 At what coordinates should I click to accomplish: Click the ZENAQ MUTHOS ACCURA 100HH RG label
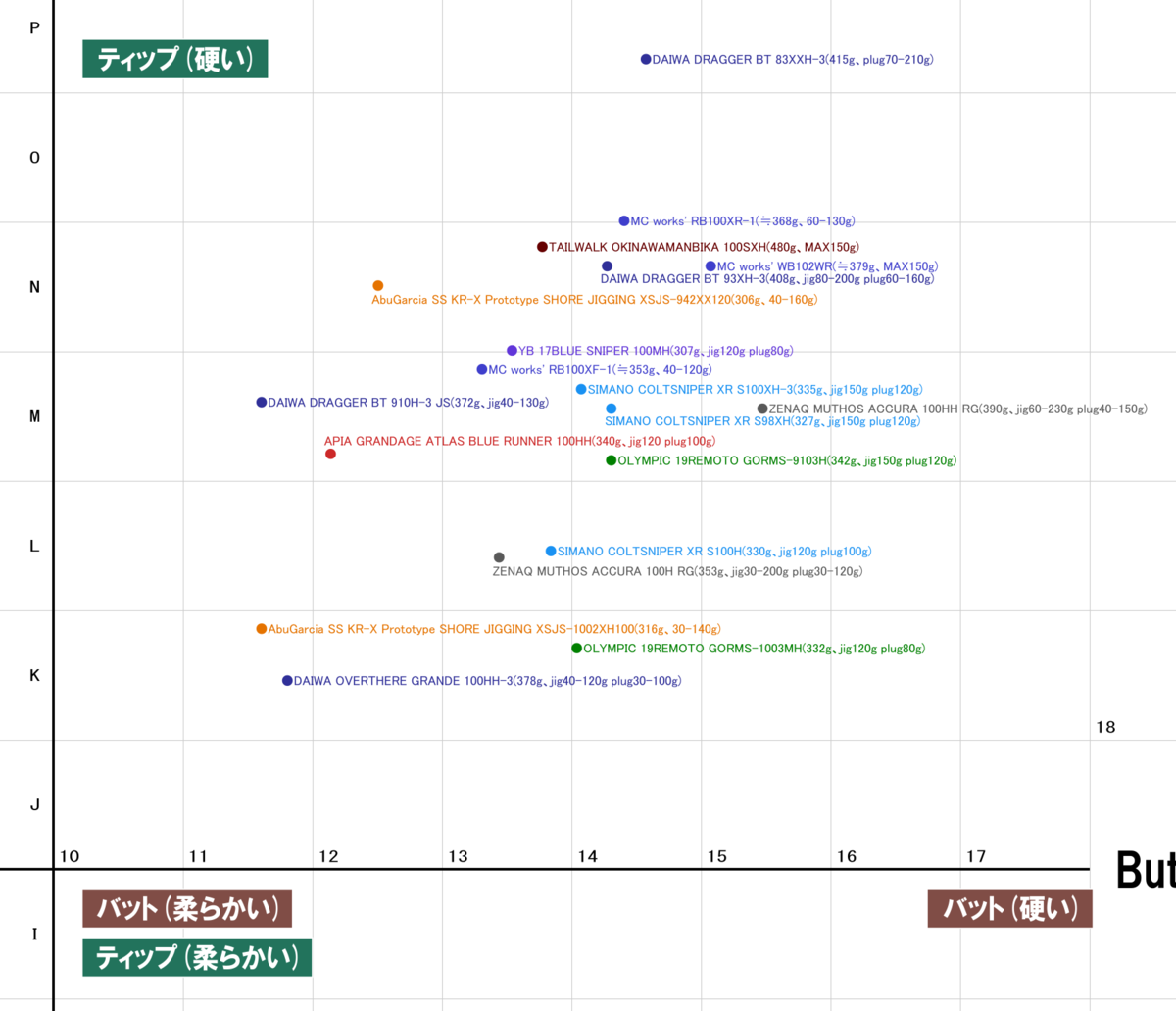pos(957,409)
